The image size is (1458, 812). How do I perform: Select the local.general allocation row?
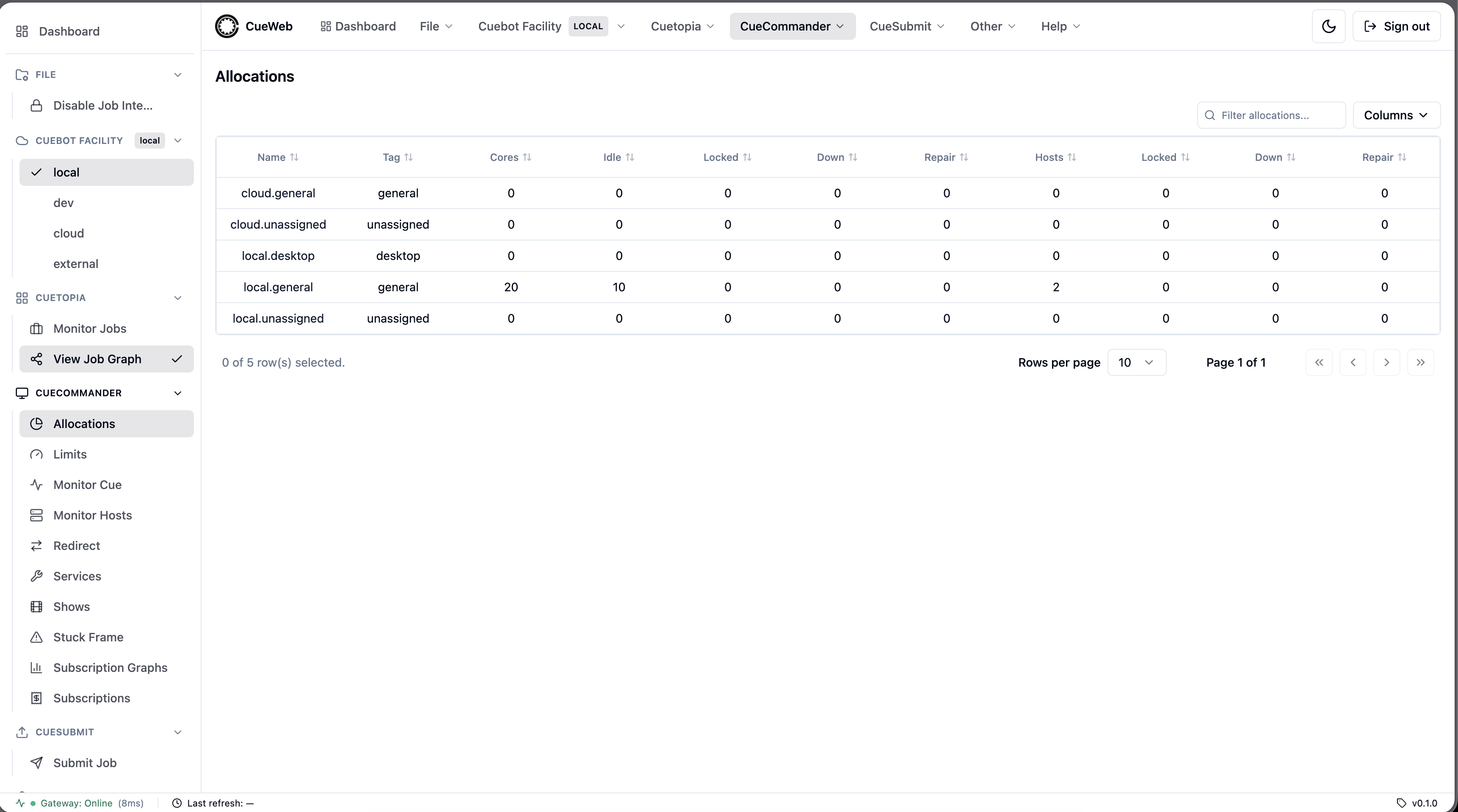pos(828,287)
